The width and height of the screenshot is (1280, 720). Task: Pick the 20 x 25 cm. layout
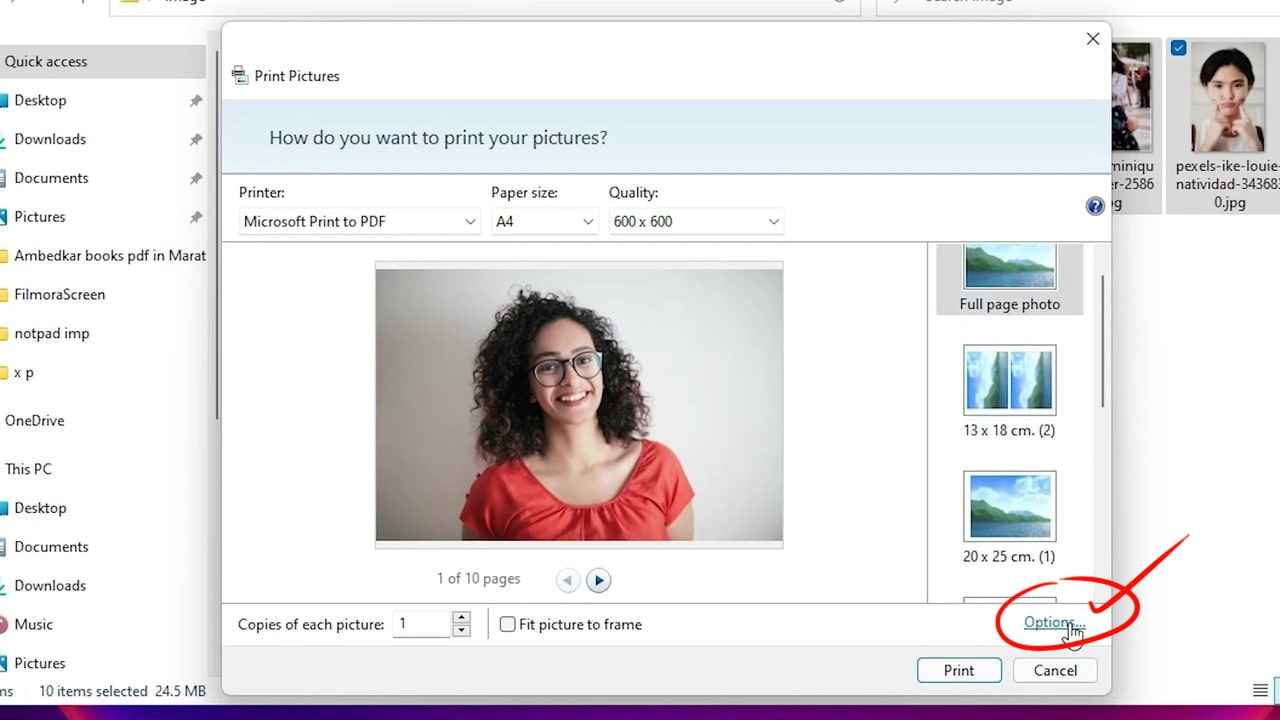click(x=1009, y=517)
